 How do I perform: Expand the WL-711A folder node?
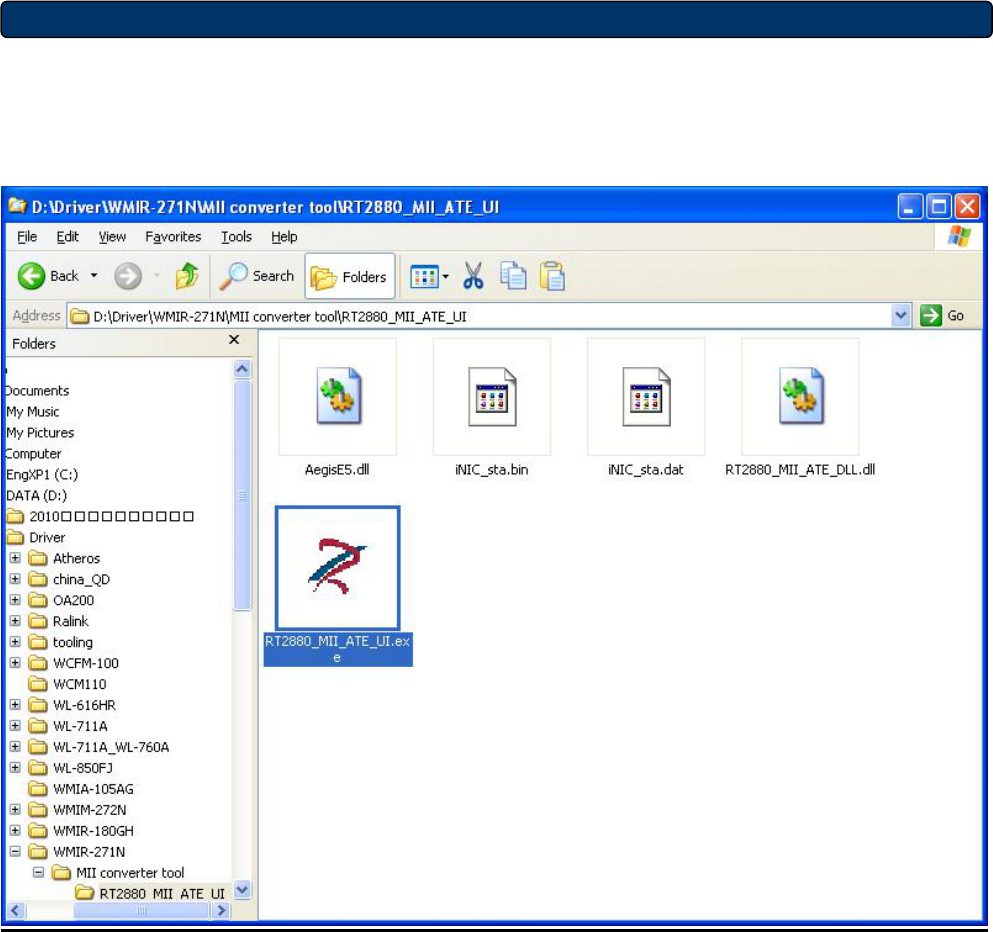tap(15, 725)
